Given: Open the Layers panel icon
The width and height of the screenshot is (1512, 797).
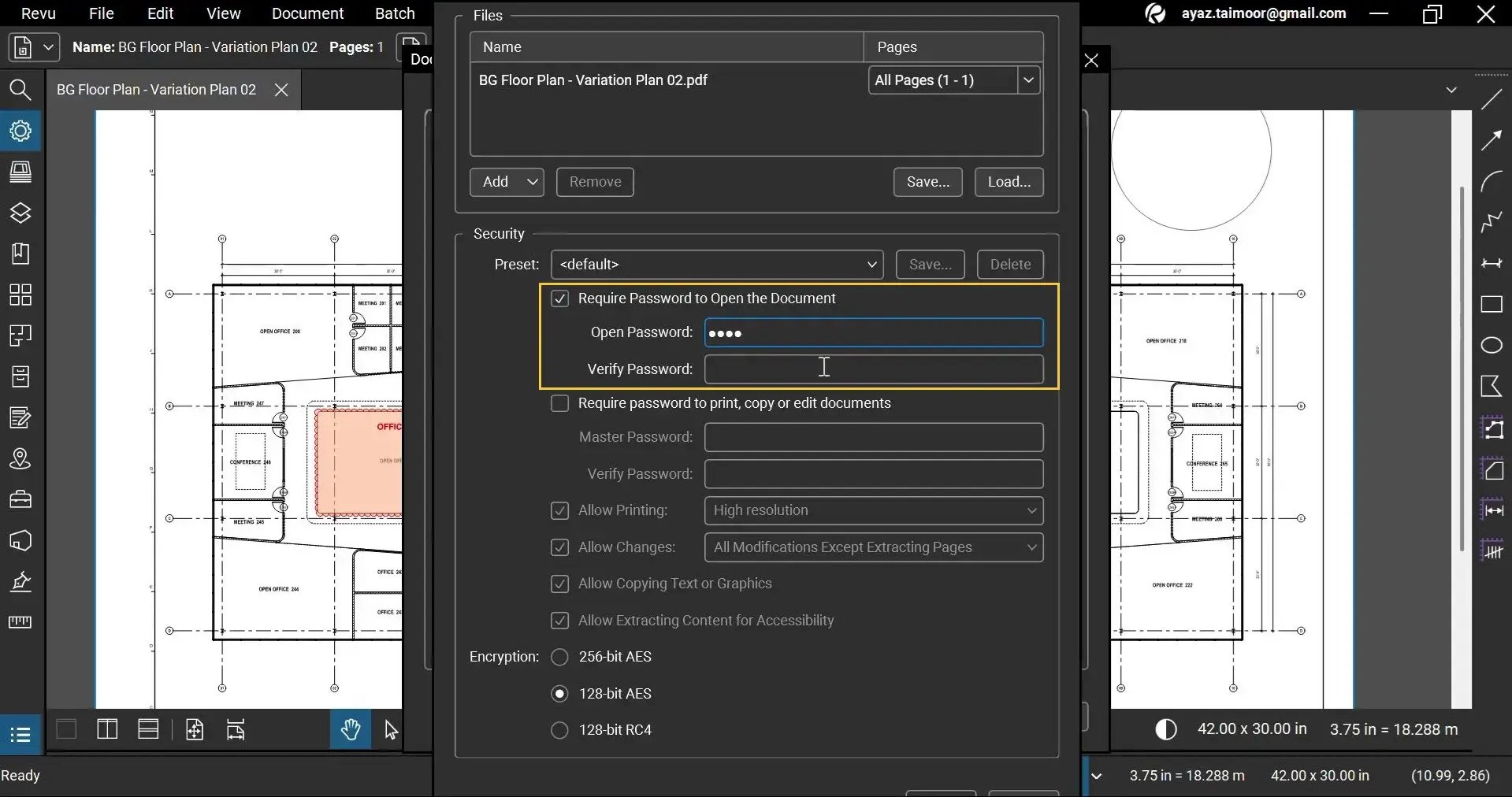Looking at the screenshot, I should point(20,213).
